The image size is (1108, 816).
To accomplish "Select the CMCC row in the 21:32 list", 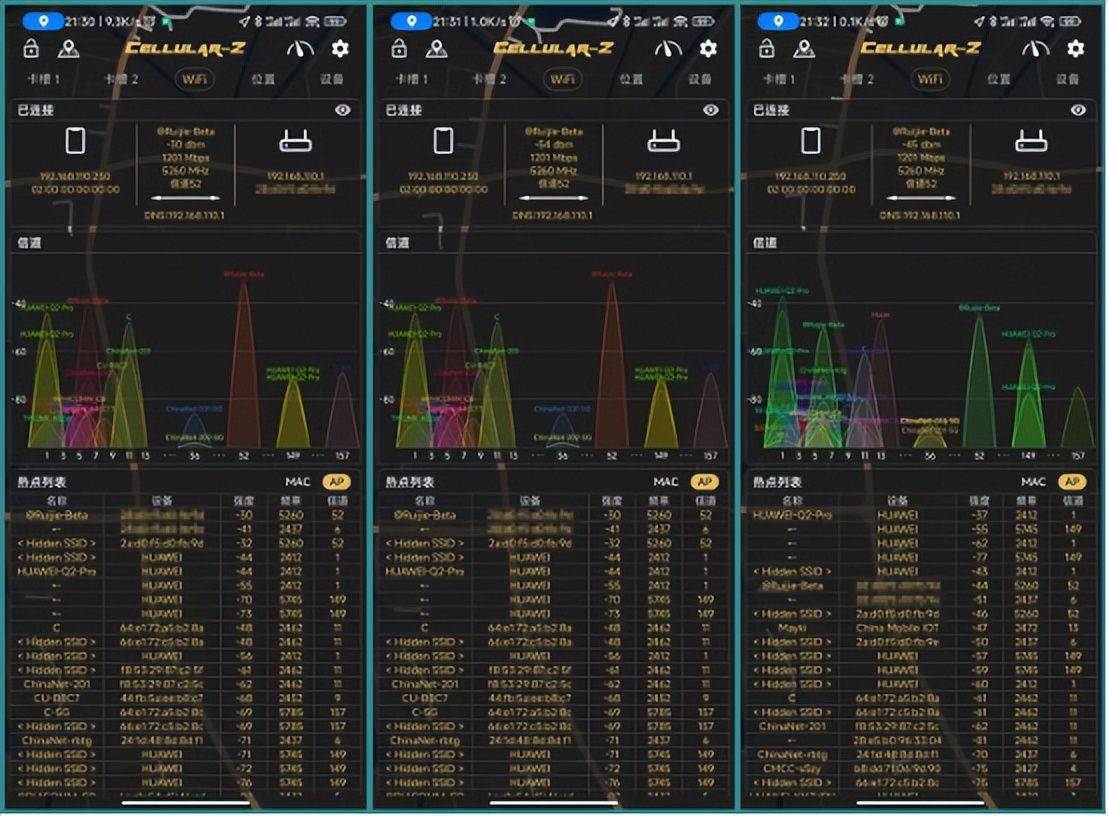I will 921,769.
